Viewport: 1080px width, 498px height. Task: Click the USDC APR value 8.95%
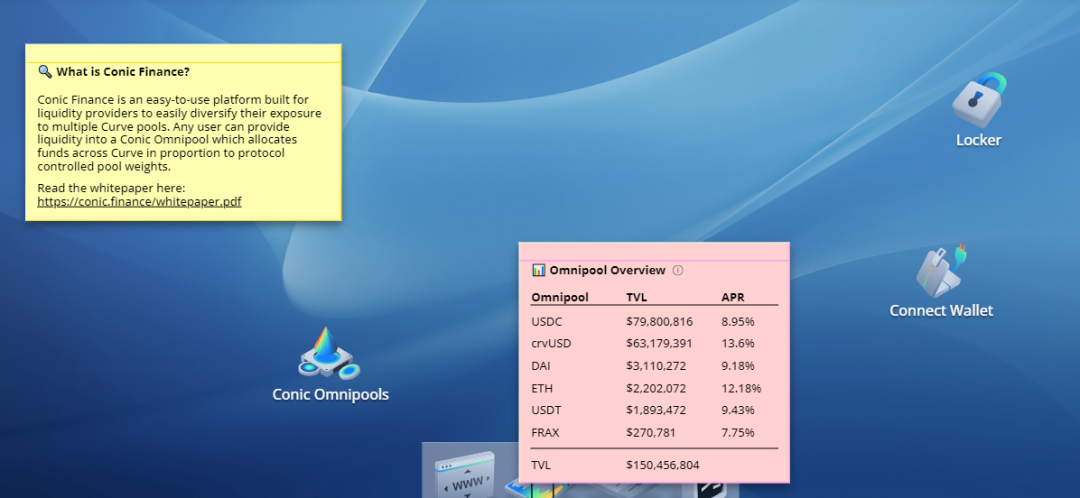point(738,322)
